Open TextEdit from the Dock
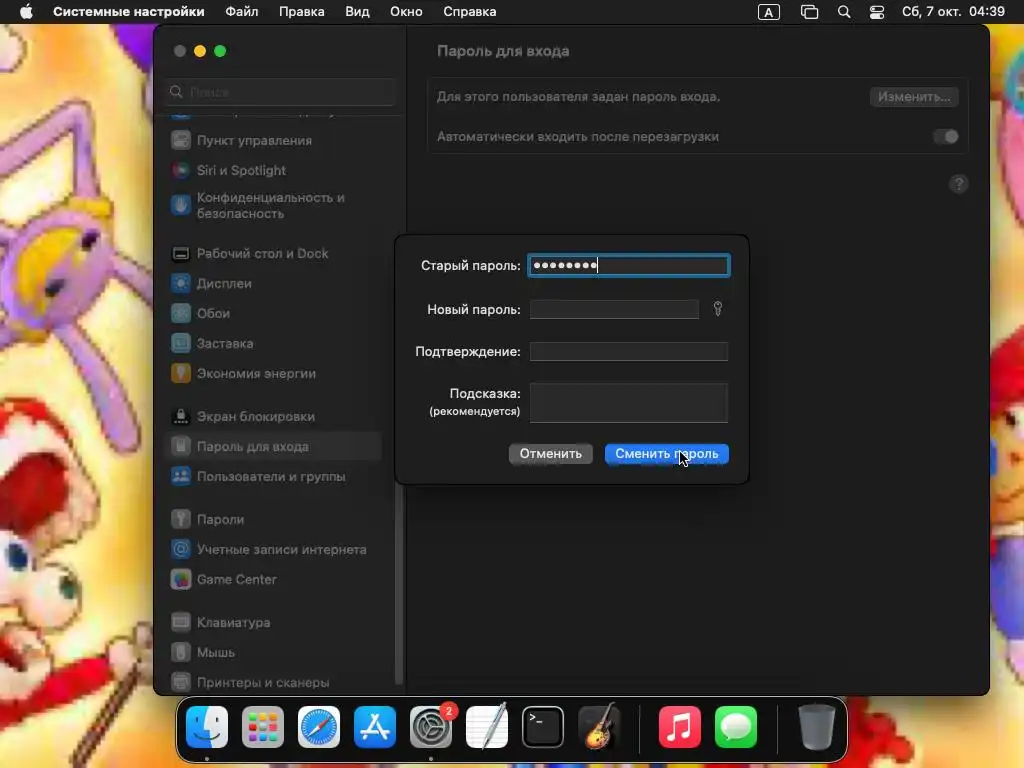Image resolution: width=1024 pixels, height=768 pixels. [487, 727]
